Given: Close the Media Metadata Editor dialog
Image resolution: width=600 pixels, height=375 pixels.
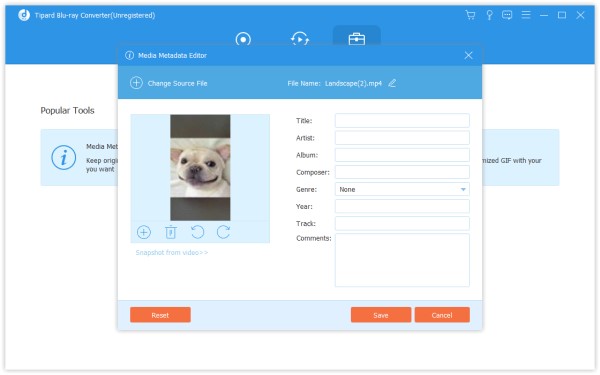Looking at the screenshot, I should (x=468, y=55).
